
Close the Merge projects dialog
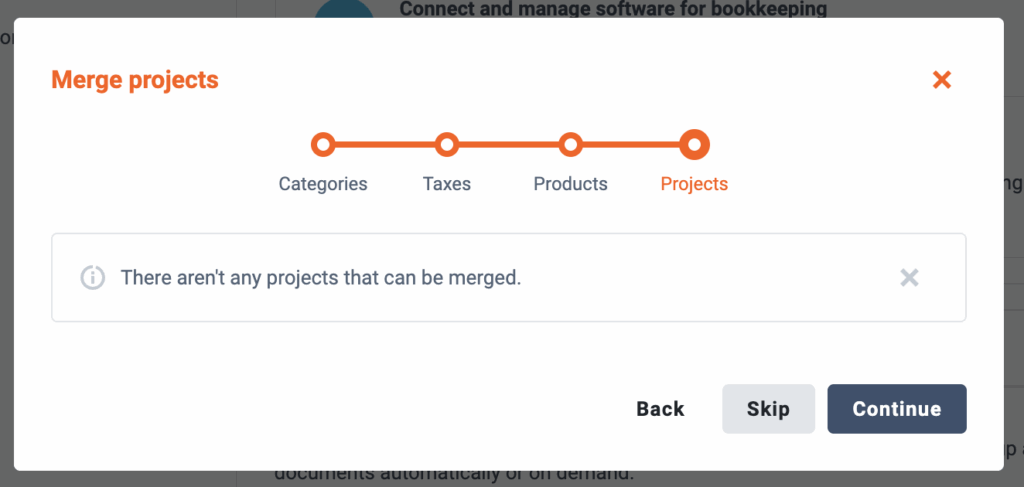[x=941, y=80]
